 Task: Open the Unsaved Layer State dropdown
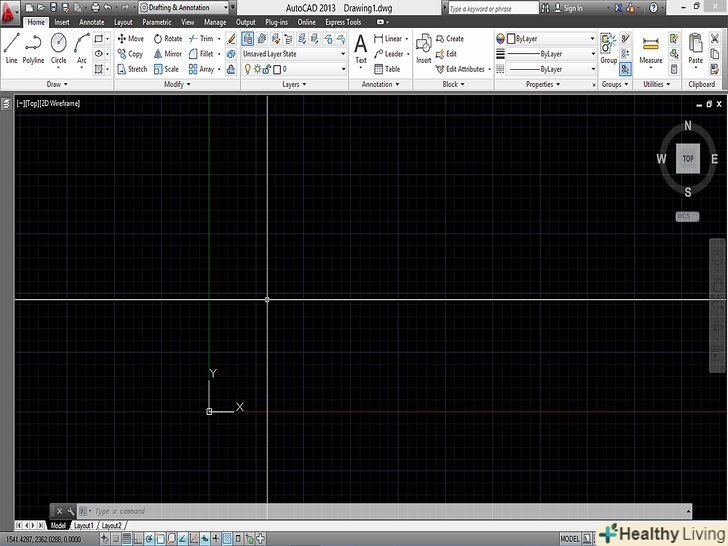[x=294, y=54]
